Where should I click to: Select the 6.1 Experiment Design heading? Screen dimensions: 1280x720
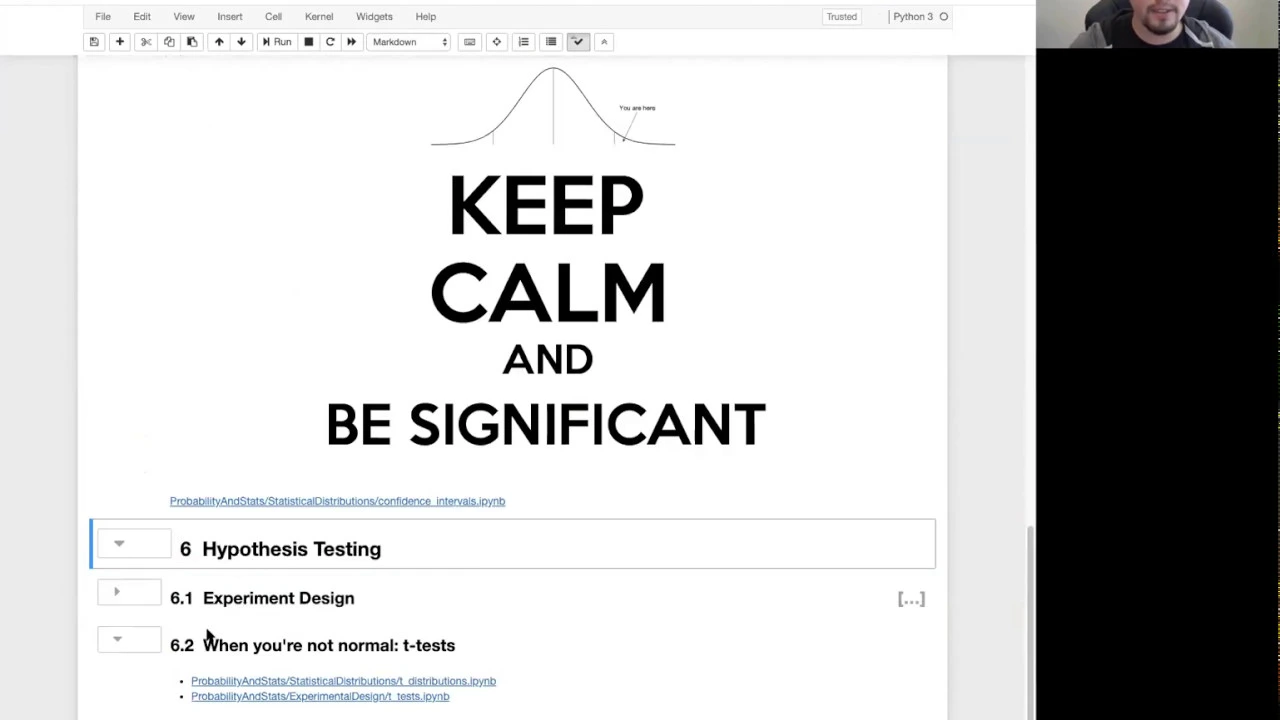click(x=262, y=598)
